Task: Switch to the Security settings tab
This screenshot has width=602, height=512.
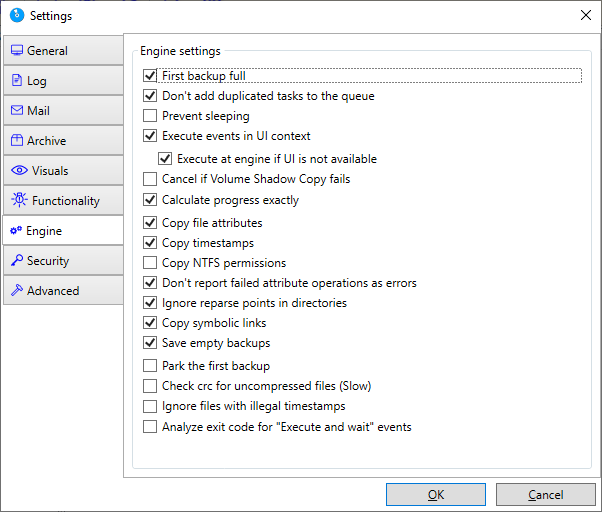Action: pyautogui.click(x=63, y=260)
